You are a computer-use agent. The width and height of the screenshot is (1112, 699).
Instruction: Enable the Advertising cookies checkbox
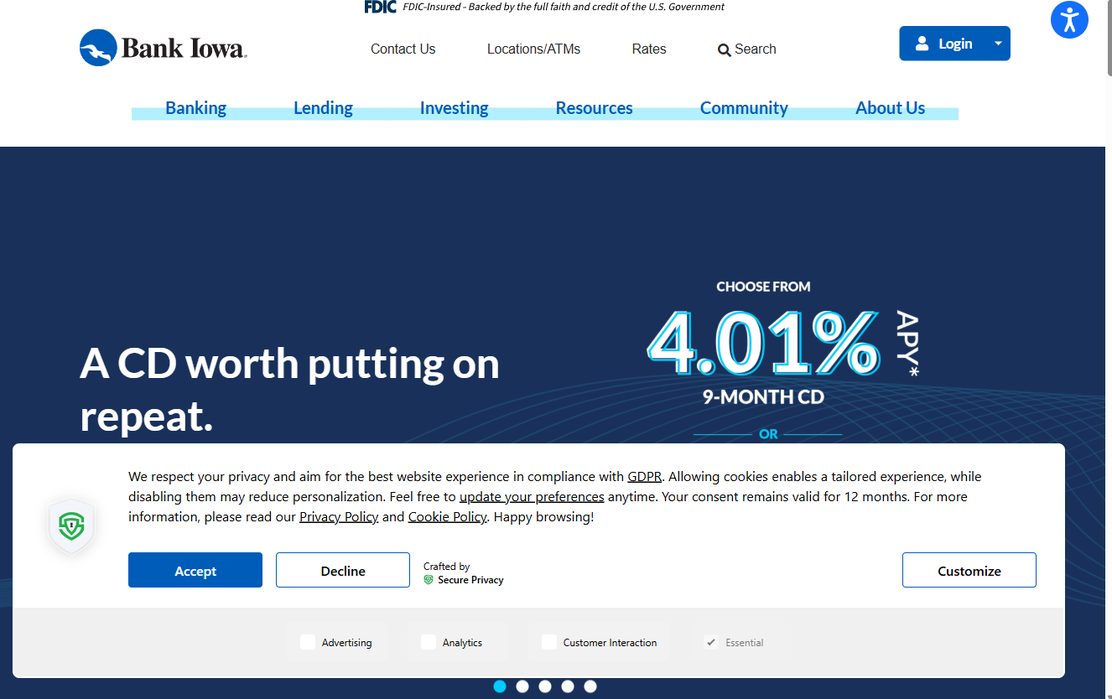[x=307, y=642]
